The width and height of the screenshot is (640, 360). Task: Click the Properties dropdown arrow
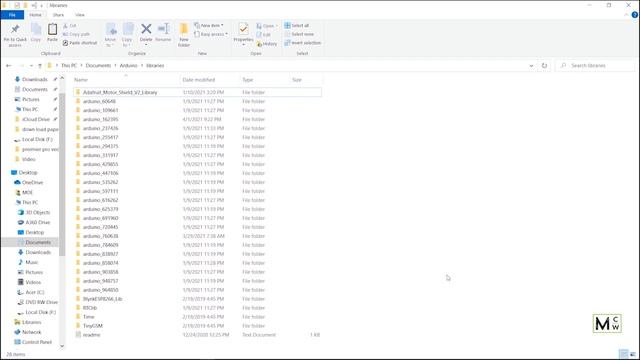pyautogui.click(x=243, y=44)
